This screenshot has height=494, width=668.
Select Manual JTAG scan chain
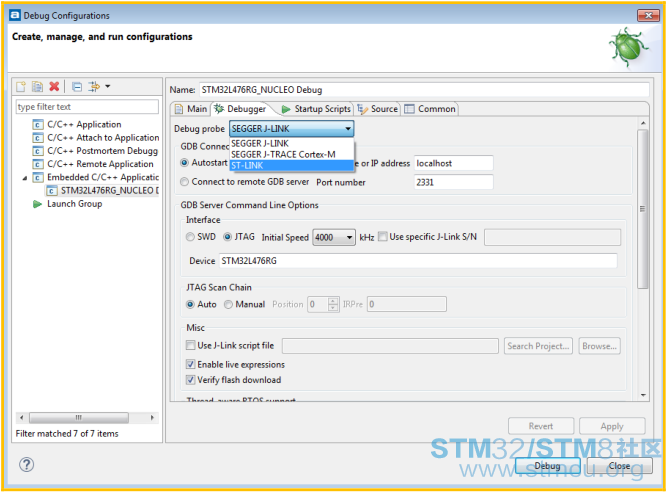point(228,304)
